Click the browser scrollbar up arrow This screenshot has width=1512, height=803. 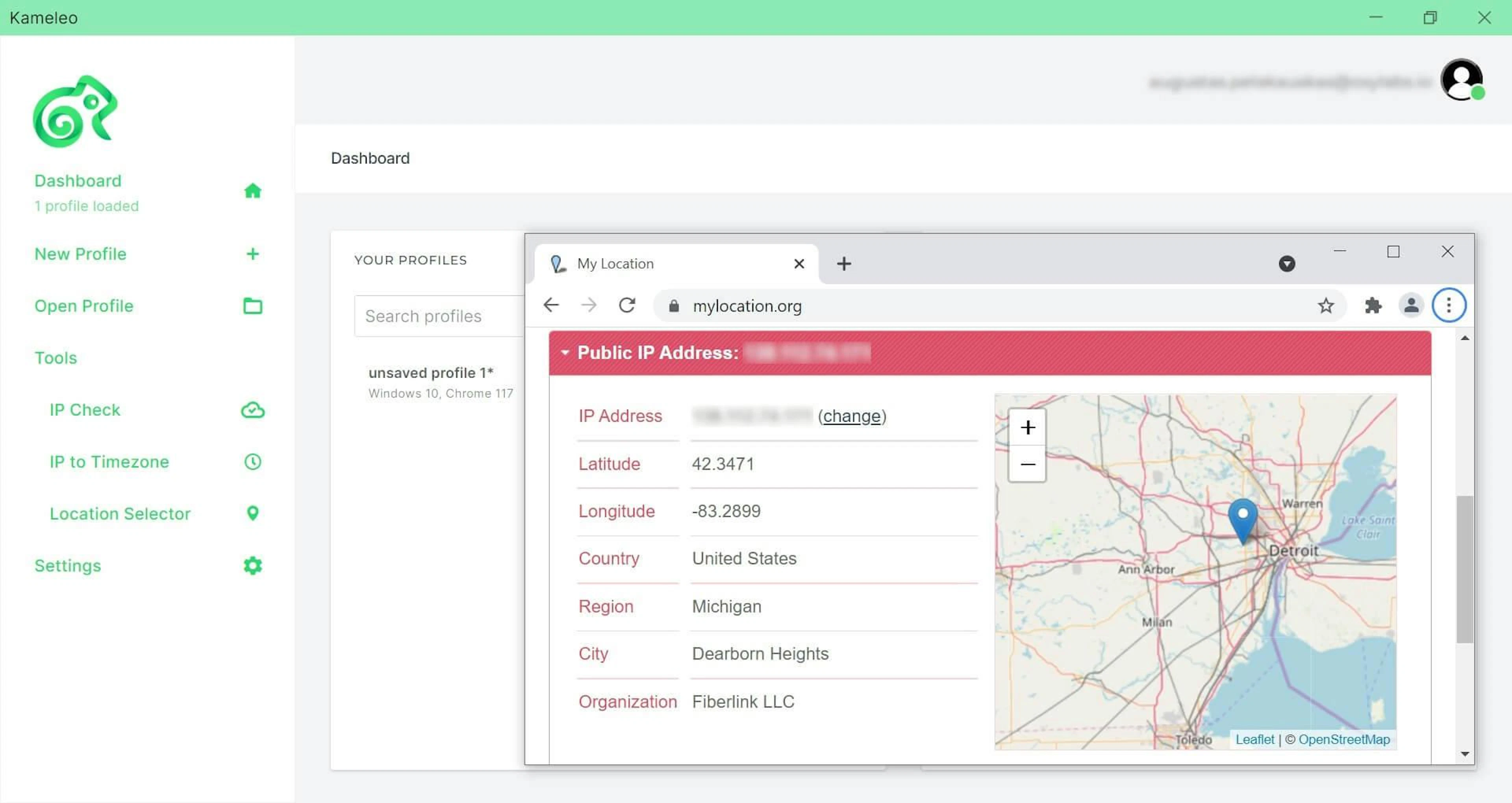(1465, 338)
